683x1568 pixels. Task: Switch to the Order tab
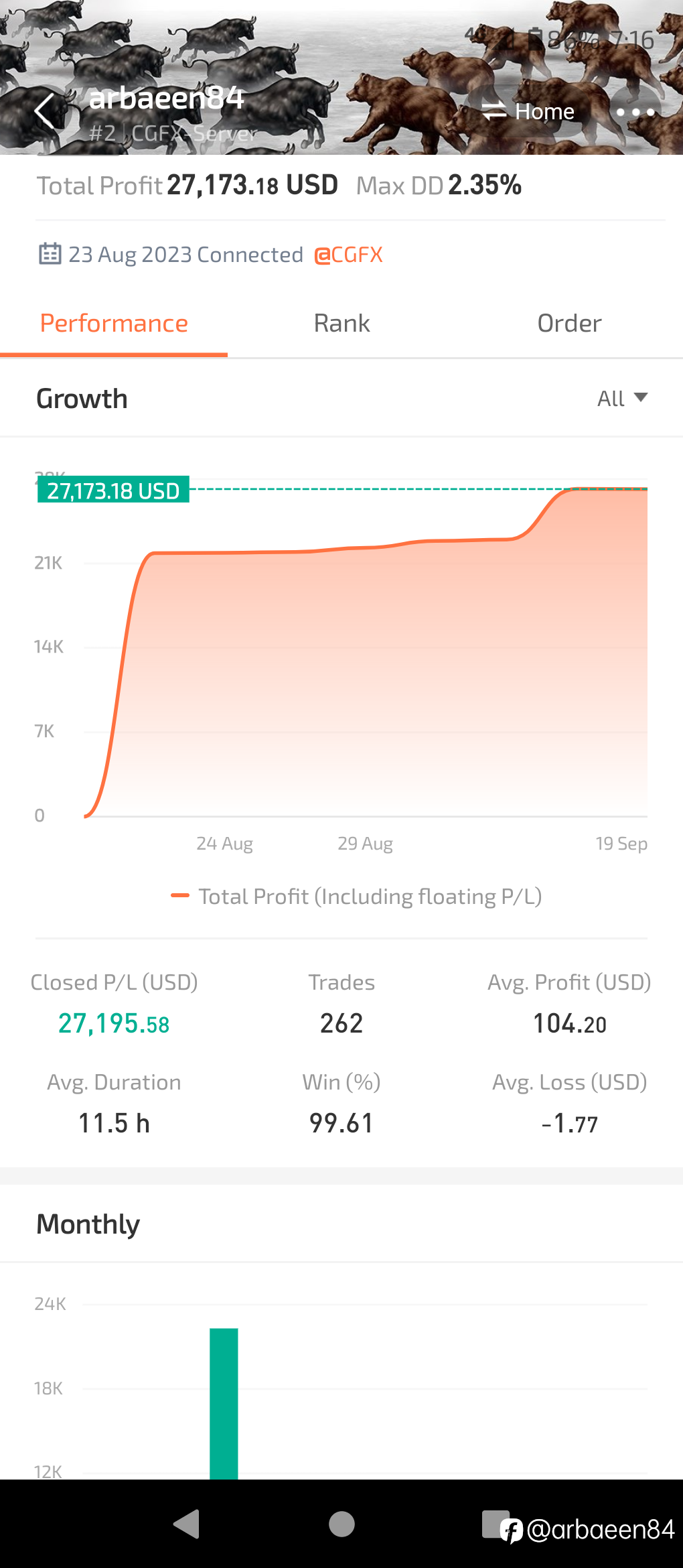click(x=569, y=324)
